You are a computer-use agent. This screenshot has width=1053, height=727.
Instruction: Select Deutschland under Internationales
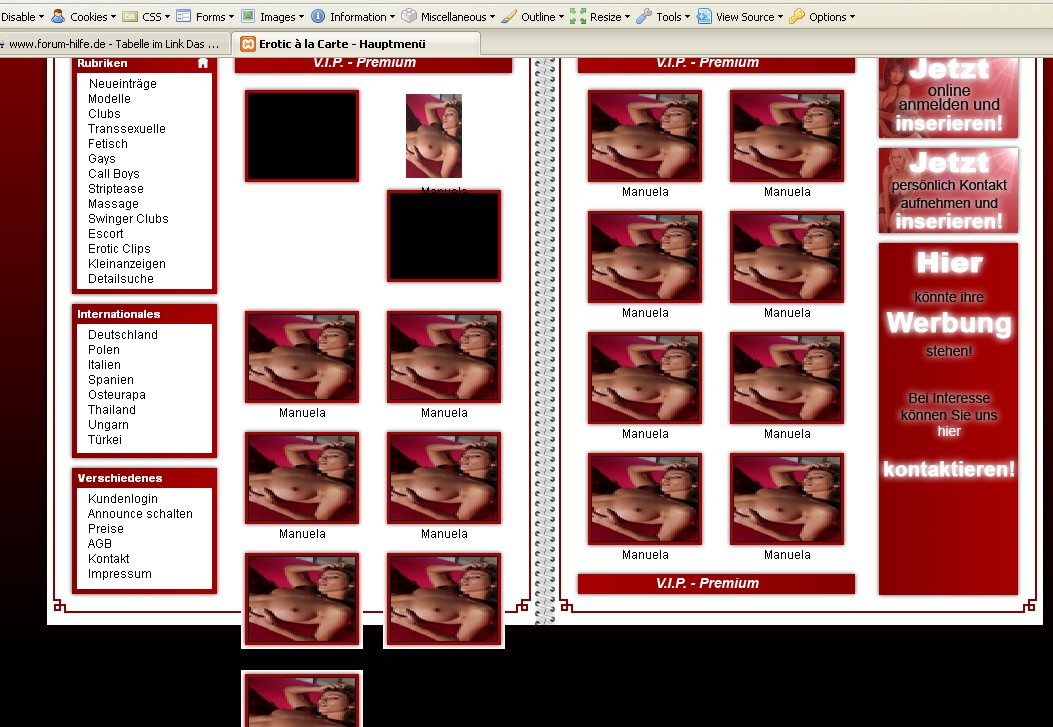coord(122,335)
